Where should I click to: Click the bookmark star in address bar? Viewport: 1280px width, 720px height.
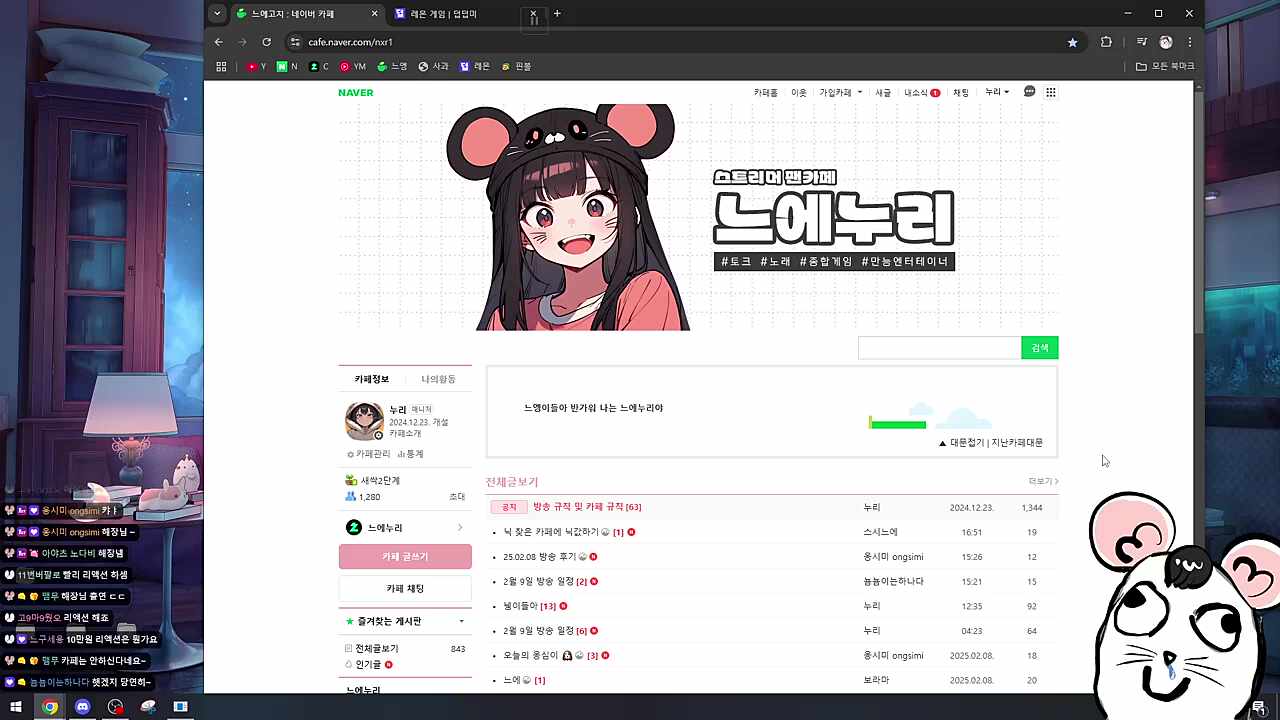pos(1073,42)
